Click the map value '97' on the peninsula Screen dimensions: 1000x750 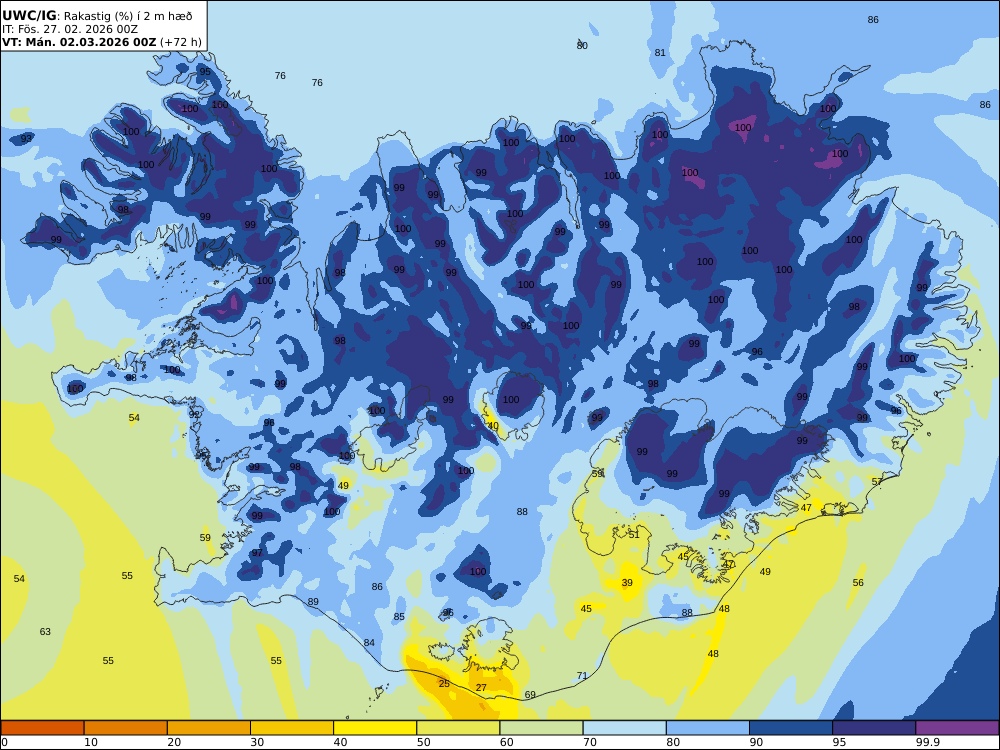coord(257,553)
